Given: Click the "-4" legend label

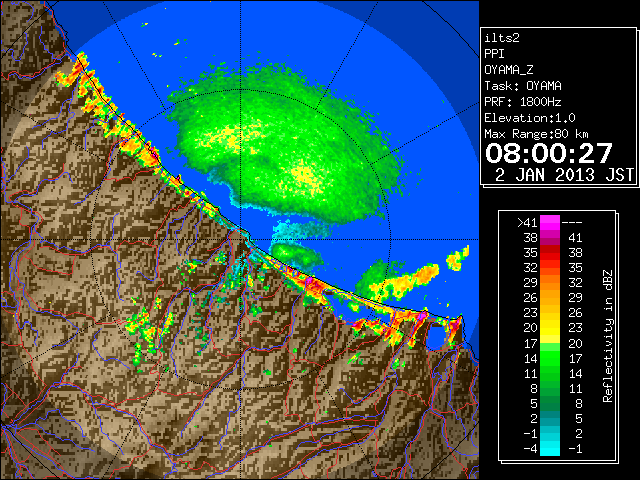Looking at the screenshot, I should pyautogui.click(x=530, y=449).
